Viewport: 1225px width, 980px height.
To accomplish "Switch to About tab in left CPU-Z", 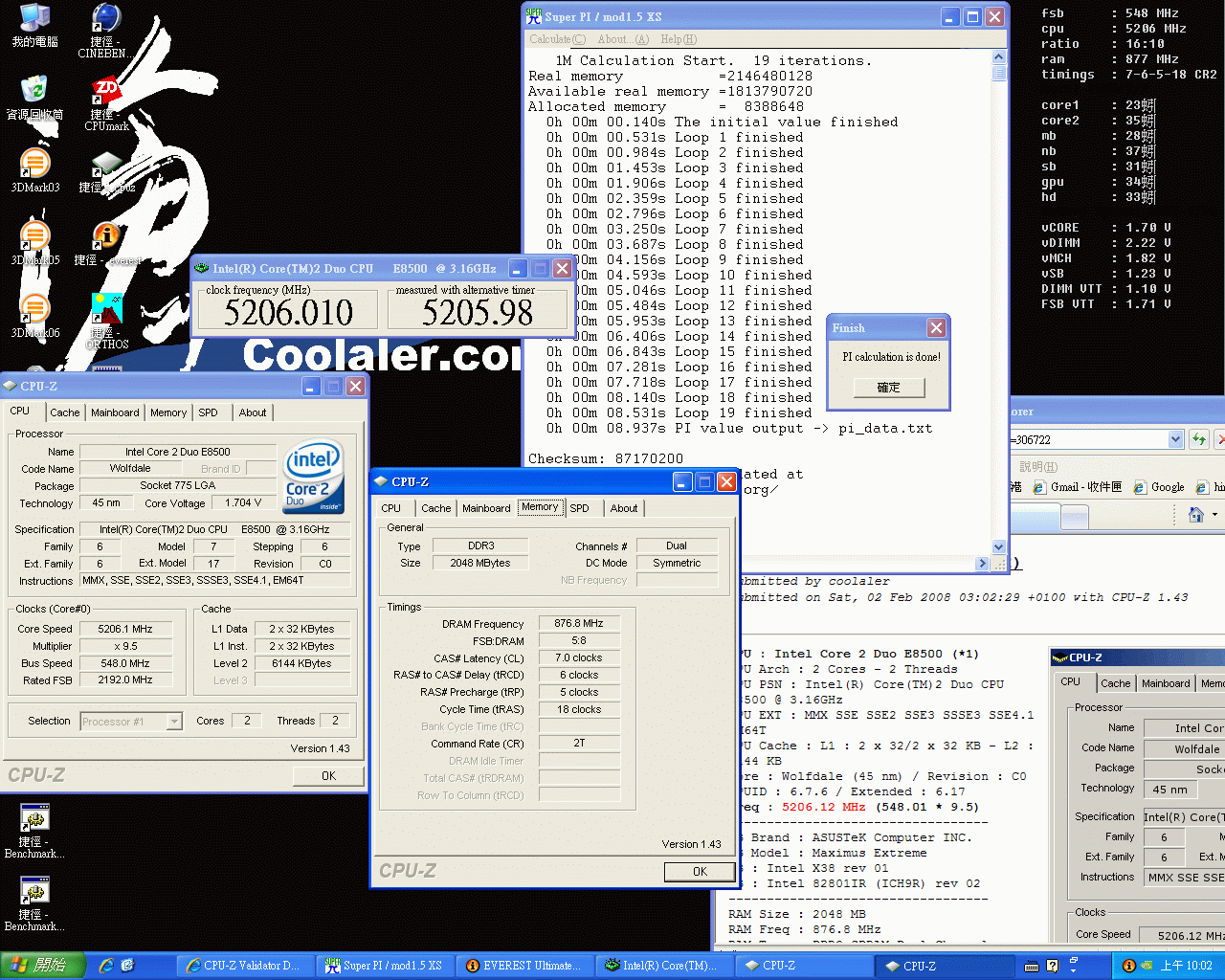I will pyautogui.click(x=253, y=412).
